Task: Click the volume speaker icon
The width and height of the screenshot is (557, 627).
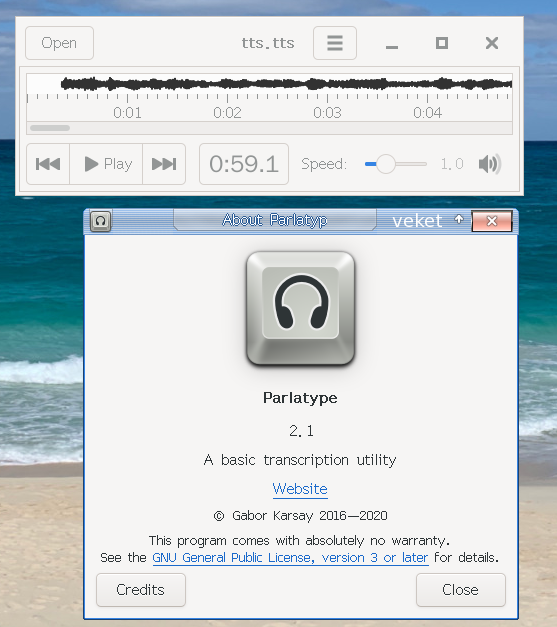Action: click(490, 164)
